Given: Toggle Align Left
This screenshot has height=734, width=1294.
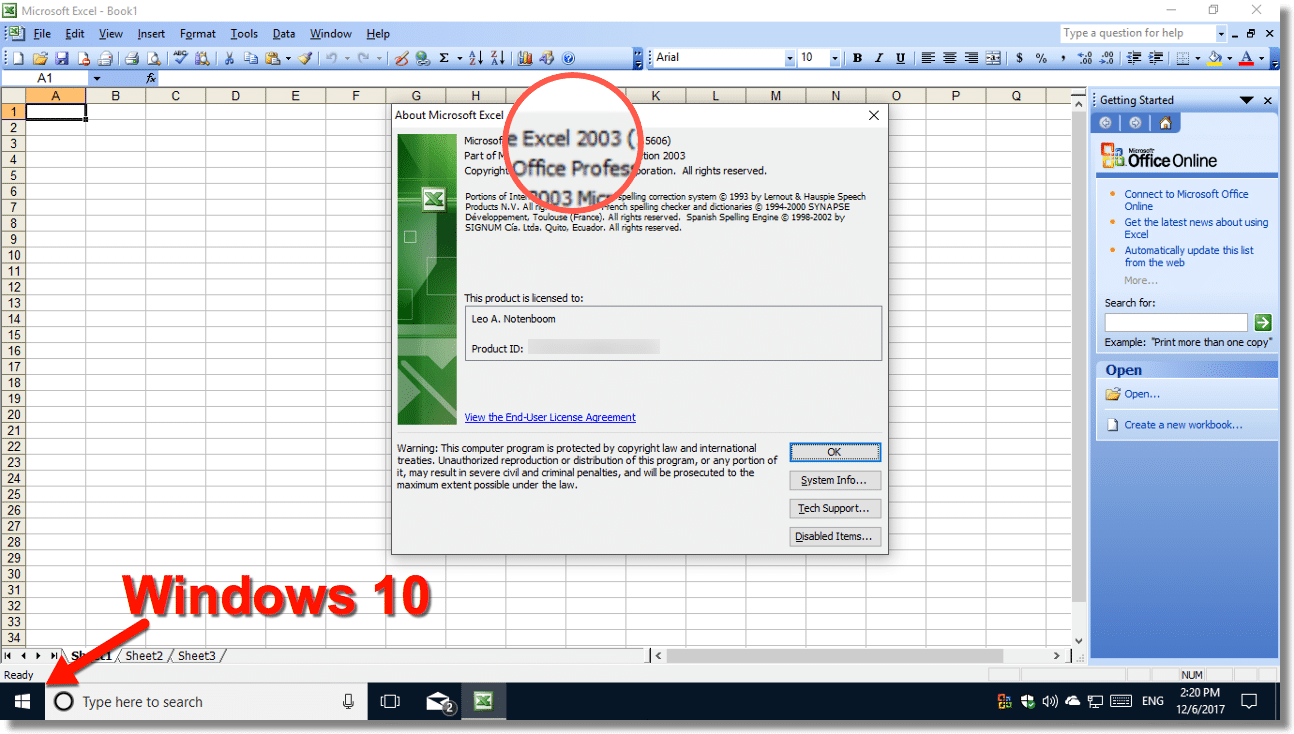Looking at the screenshot, I should pyautogui.click(x=928, y=58).
